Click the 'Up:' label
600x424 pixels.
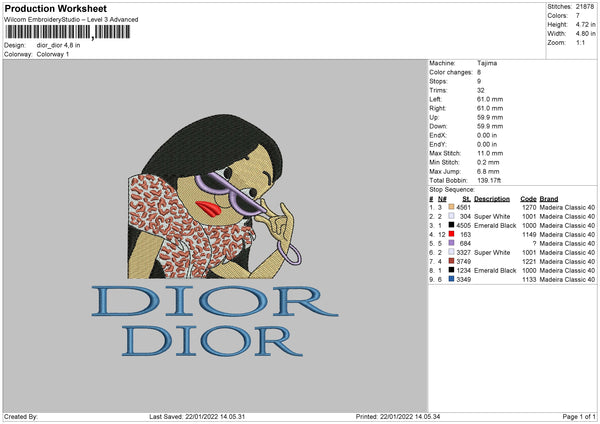434,117
